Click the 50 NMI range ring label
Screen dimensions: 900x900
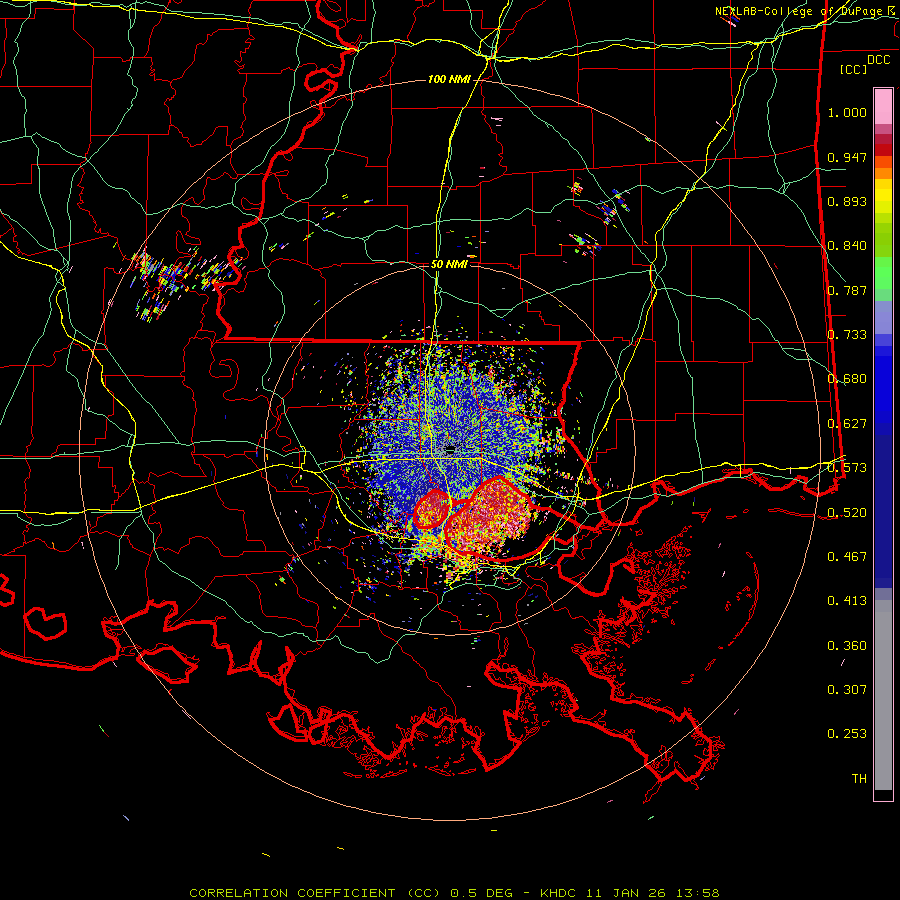click(449, 264)
